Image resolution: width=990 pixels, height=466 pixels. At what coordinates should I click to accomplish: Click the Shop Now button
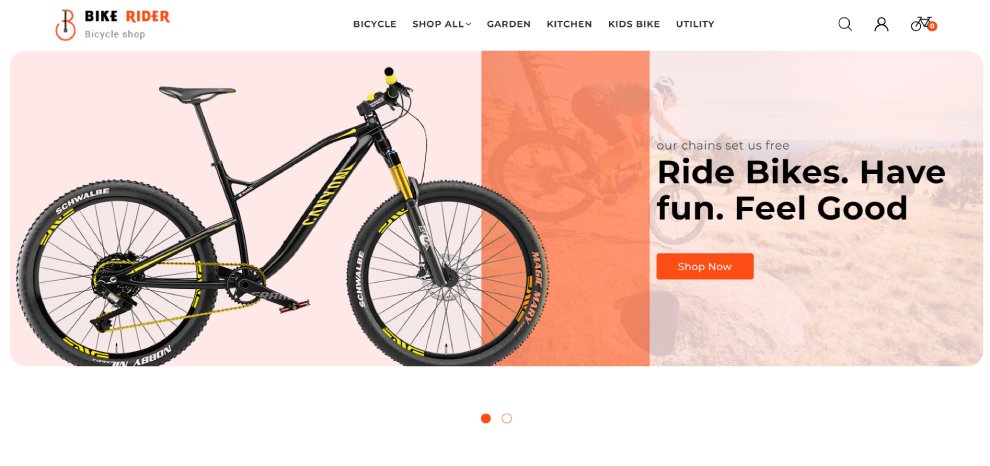pos(705,266)
